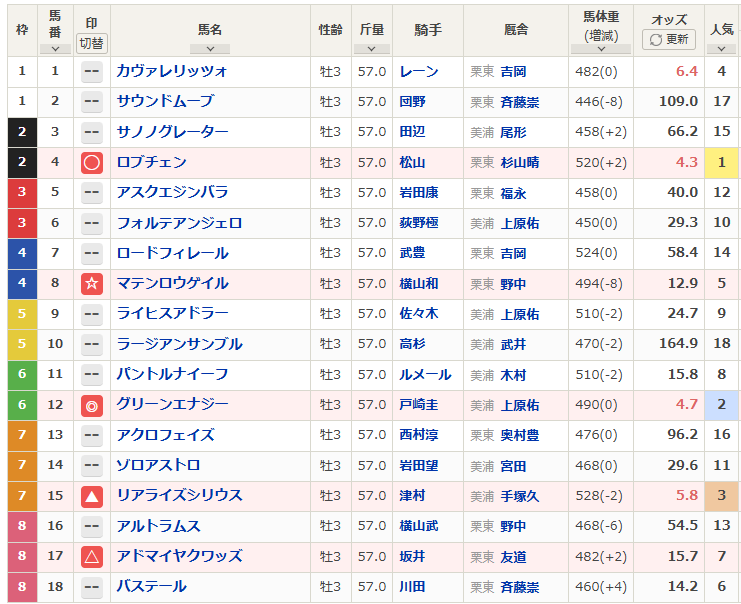Open the empty mark selector for カヴァレリッツォ

pyautogui.click(x=91, y=71)
